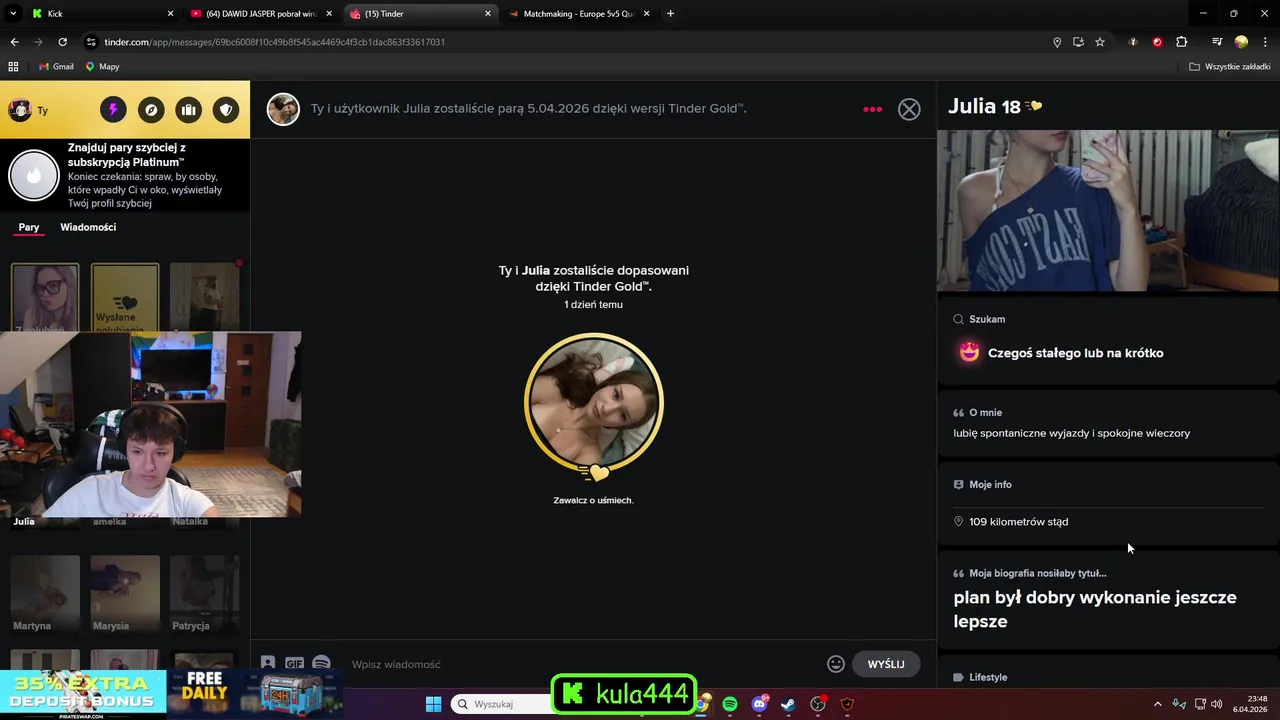This screenshot has width=1280, height=720.
Task: Open the Wszystkie zakładki folder
Action: pos(1230,67)
